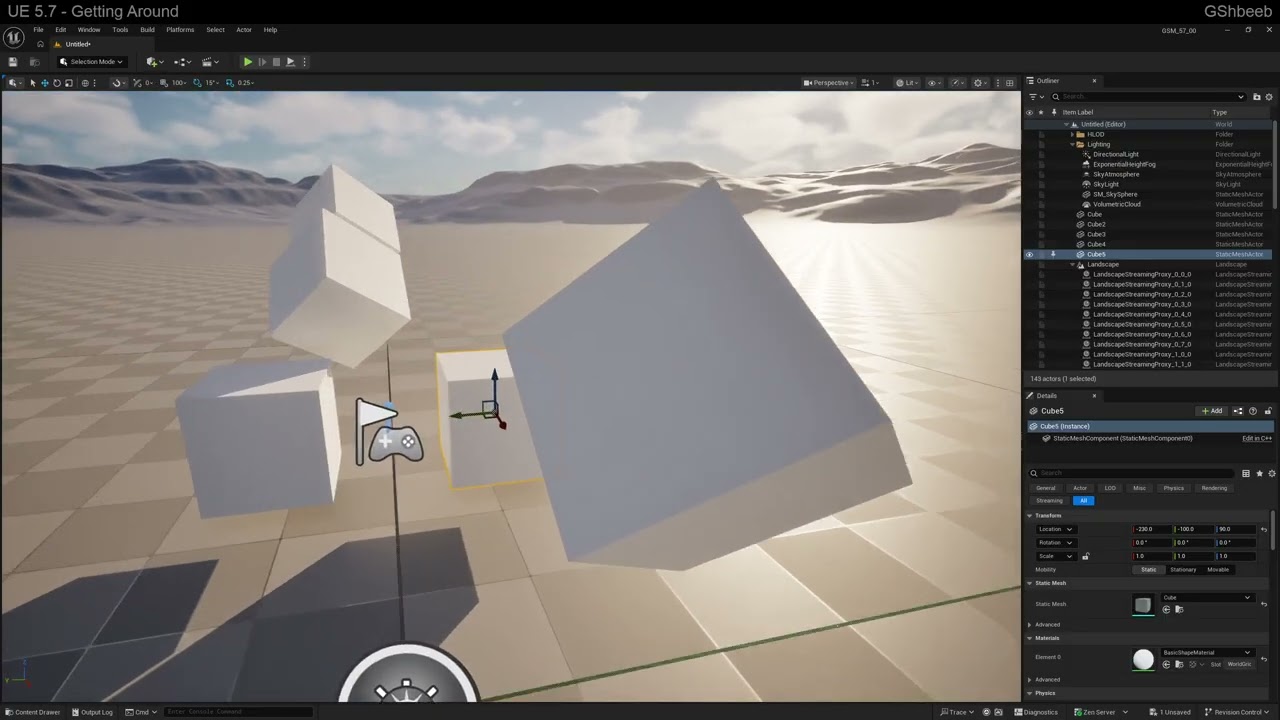Image resolution: width=1280 pixels, height=720 pixels.
Task: Activate the Translate move tool
Action: pyautogui.click(x=44, y=83)
